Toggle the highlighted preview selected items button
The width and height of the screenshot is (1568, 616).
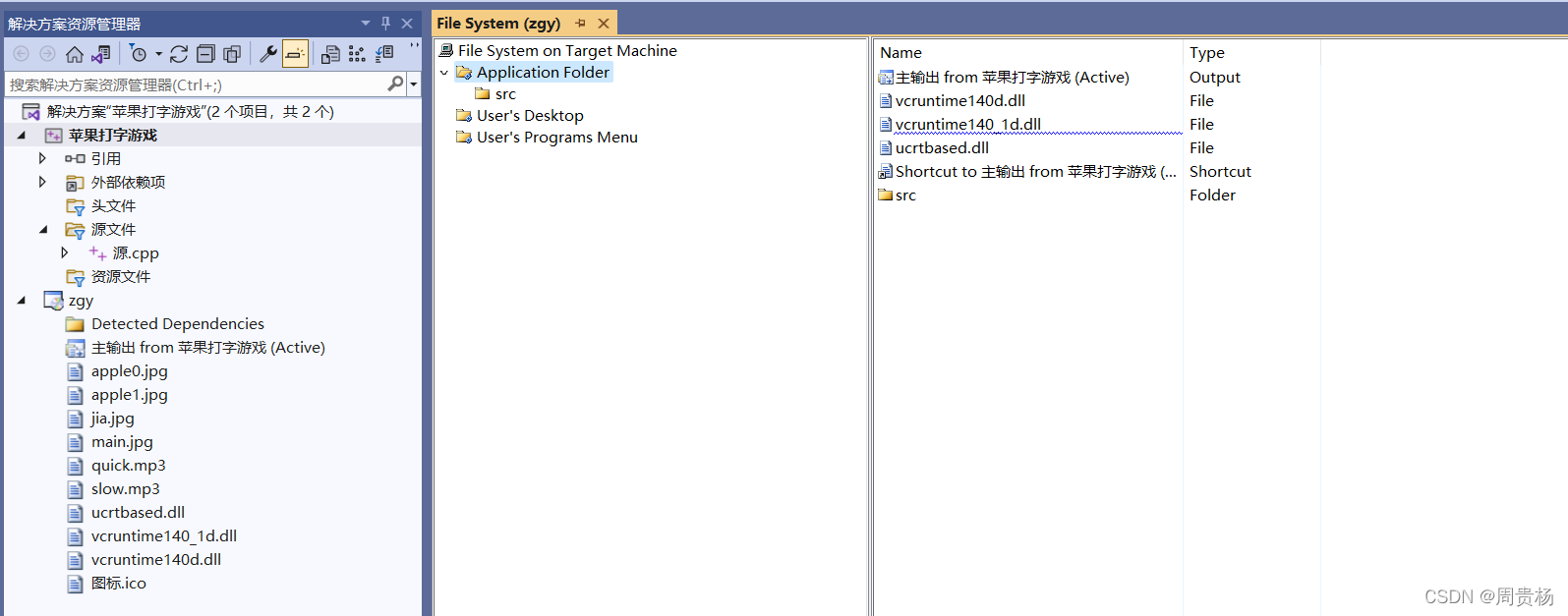point(295,54)
